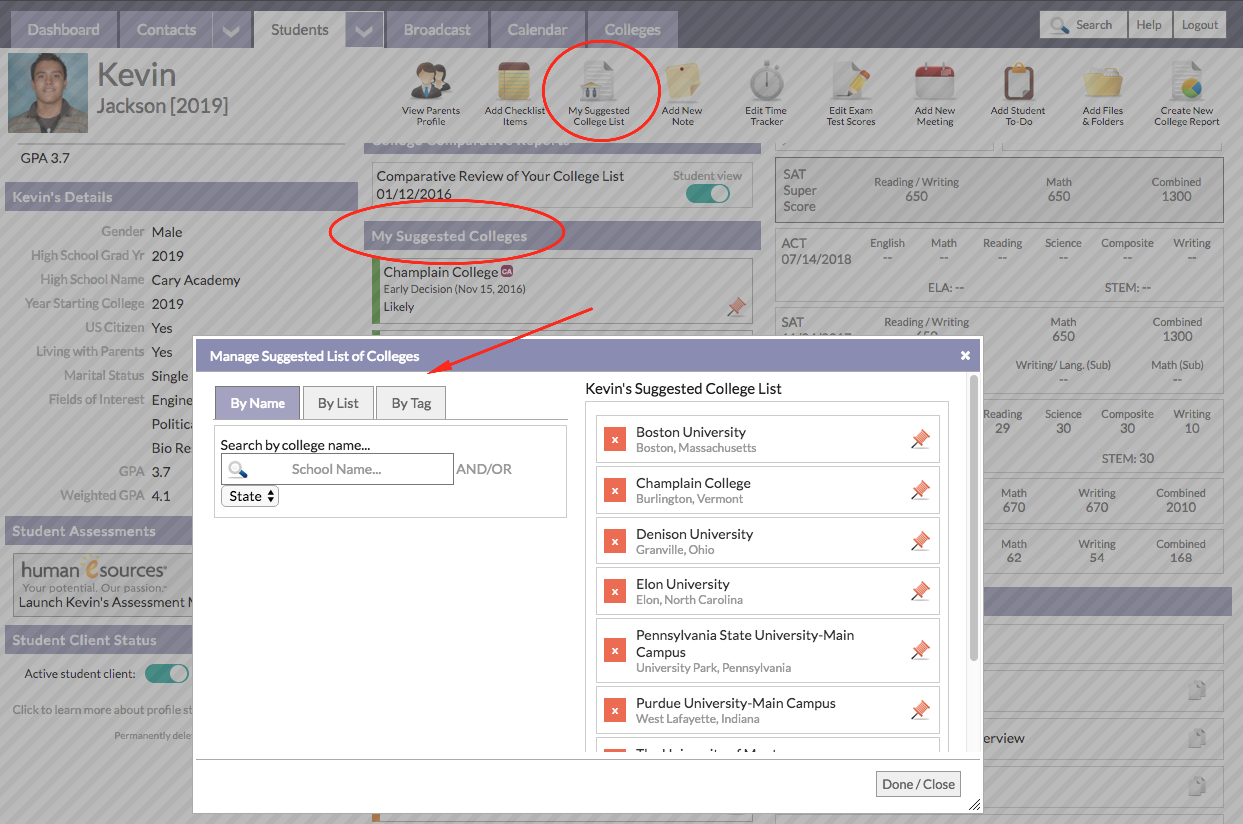Open the Contacts tab
Screen dimensions: 1243x824
(166, 30)
